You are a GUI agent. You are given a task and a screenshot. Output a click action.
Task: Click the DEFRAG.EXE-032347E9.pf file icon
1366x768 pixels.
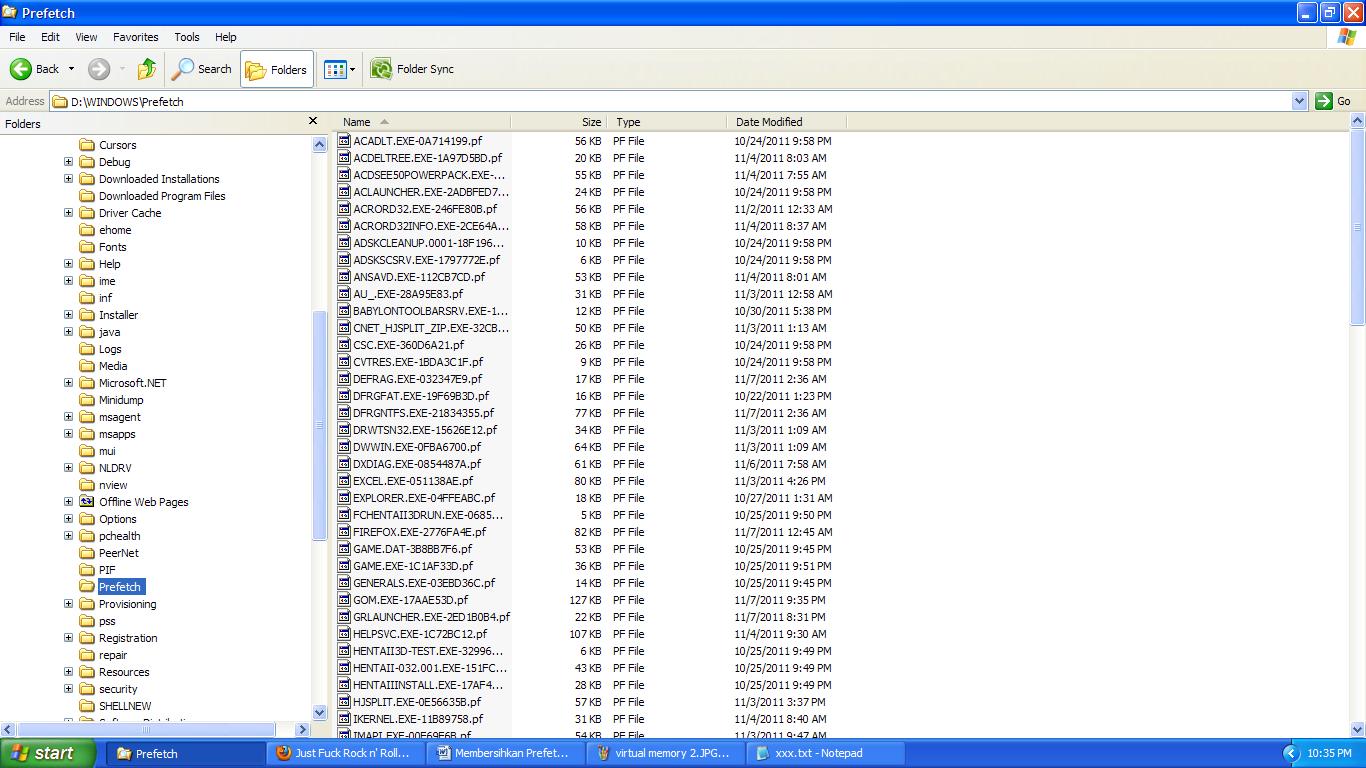[344, 379]
